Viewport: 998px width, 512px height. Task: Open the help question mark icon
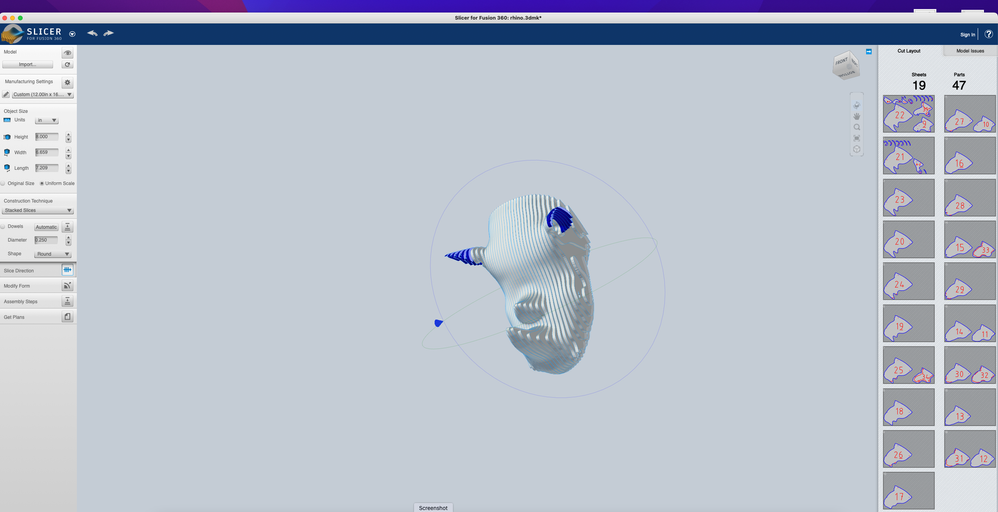tap(988, 34)
